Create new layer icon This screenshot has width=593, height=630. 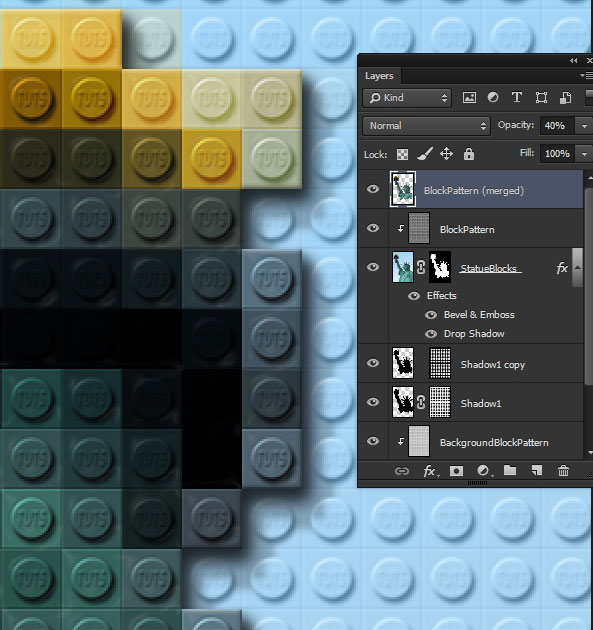click(537, 470)
